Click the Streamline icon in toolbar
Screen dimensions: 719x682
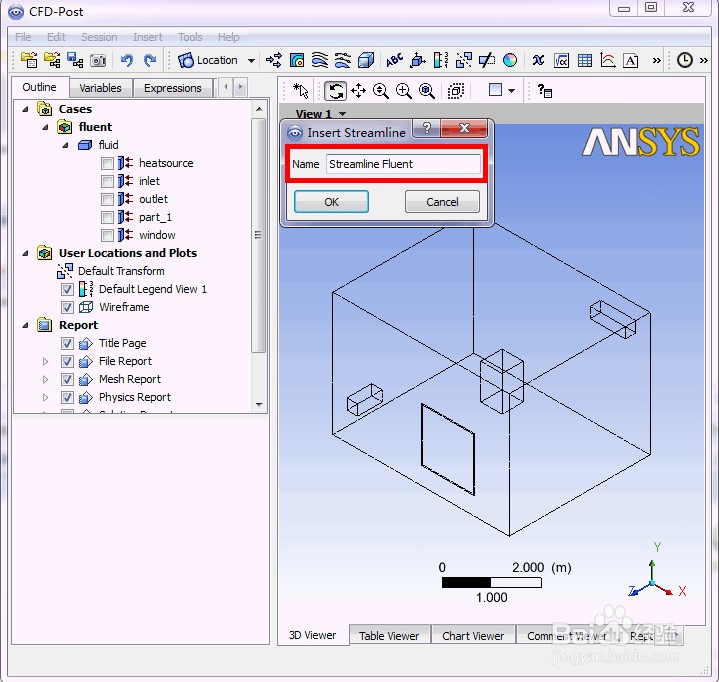(320, 60)
